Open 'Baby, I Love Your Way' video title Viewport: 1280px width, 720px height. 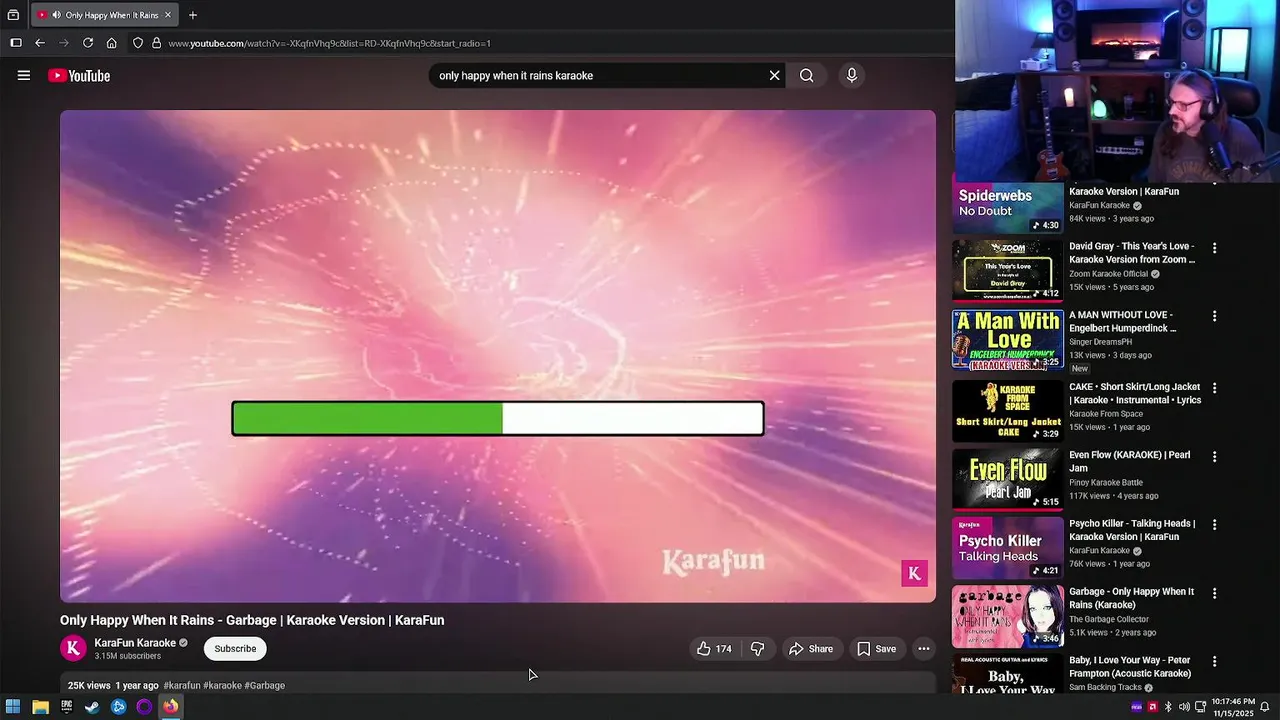coord(1130,667)
